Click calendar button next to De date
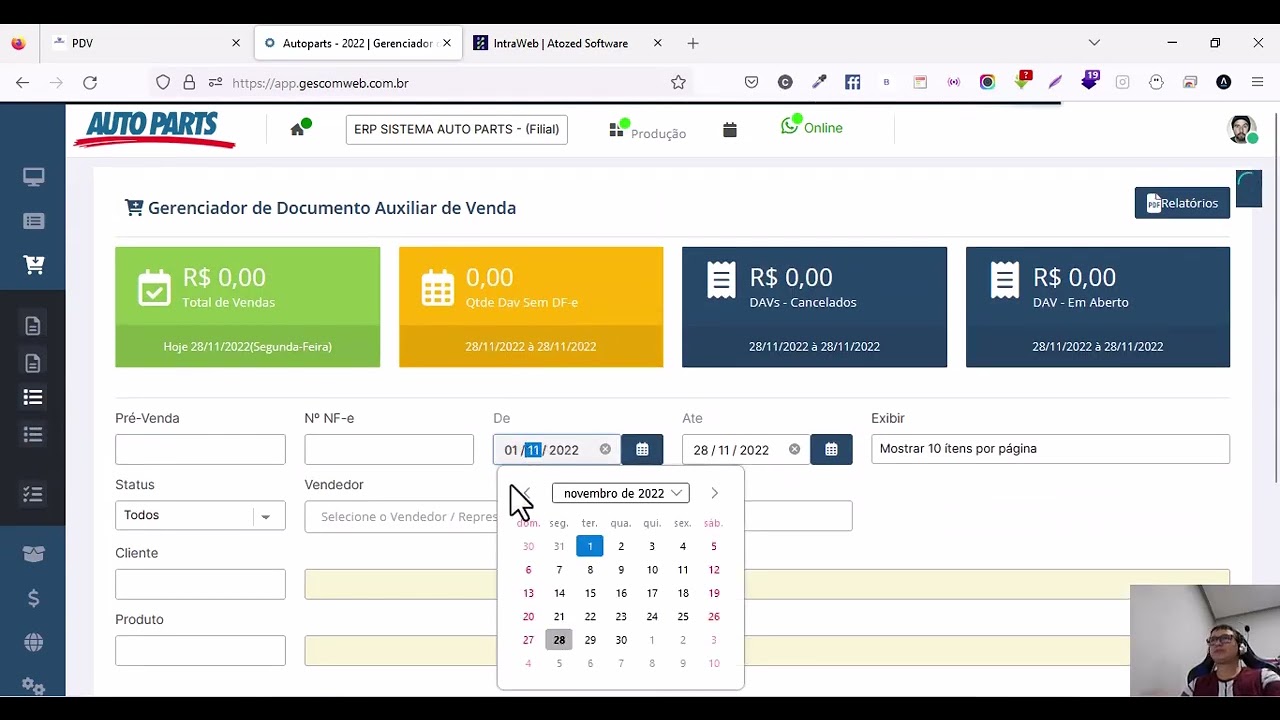 [x=642, y=450]
